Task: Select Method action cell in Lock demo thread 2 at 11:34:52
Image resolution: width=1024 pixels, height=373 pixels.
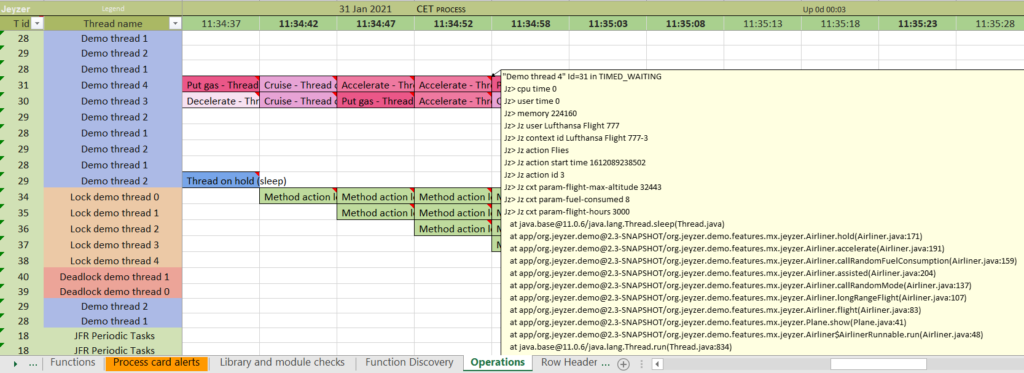Action: pos(453,229)
